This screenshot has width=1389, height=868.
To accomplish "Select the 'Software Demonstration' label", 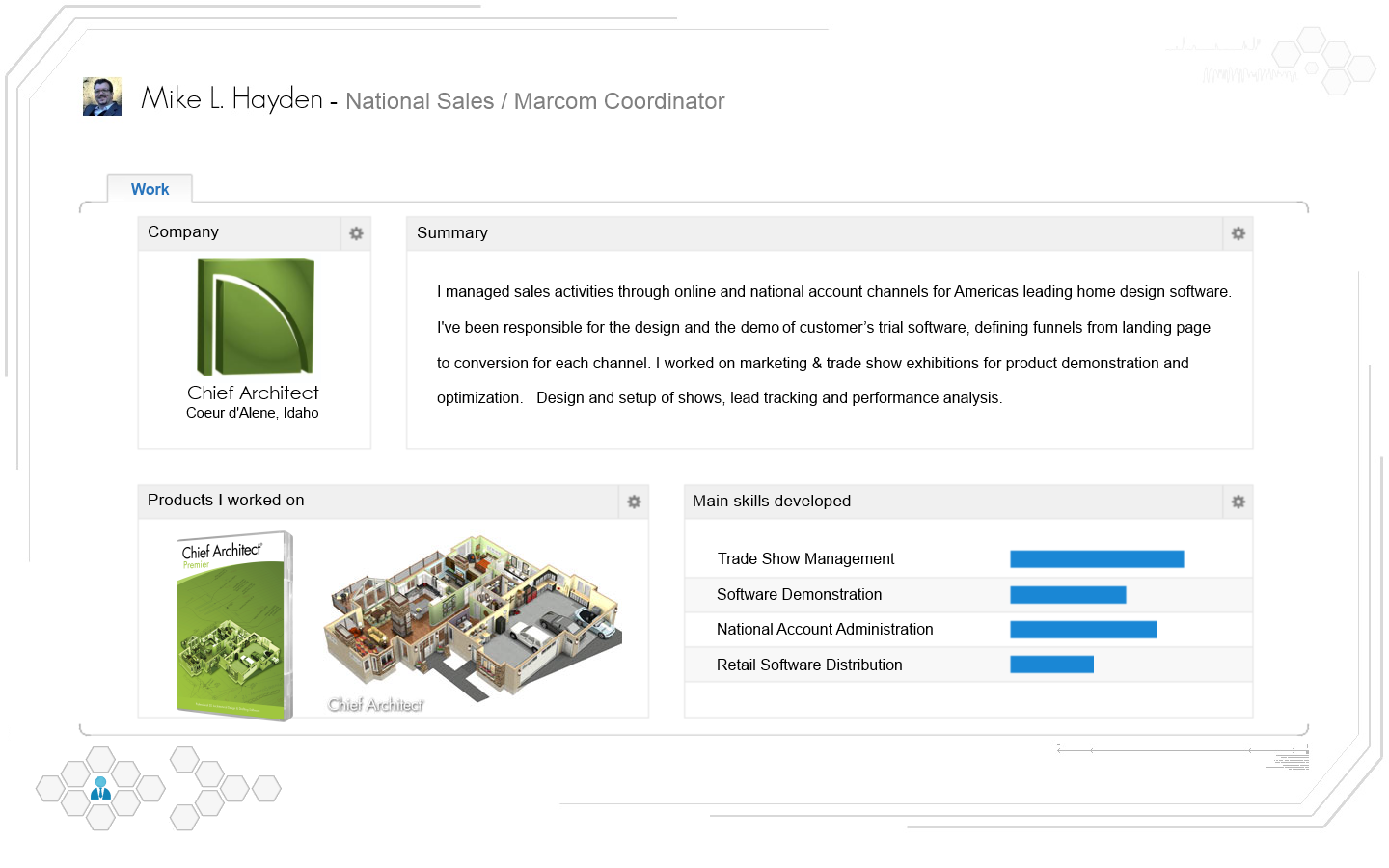I will click(799, 595).
